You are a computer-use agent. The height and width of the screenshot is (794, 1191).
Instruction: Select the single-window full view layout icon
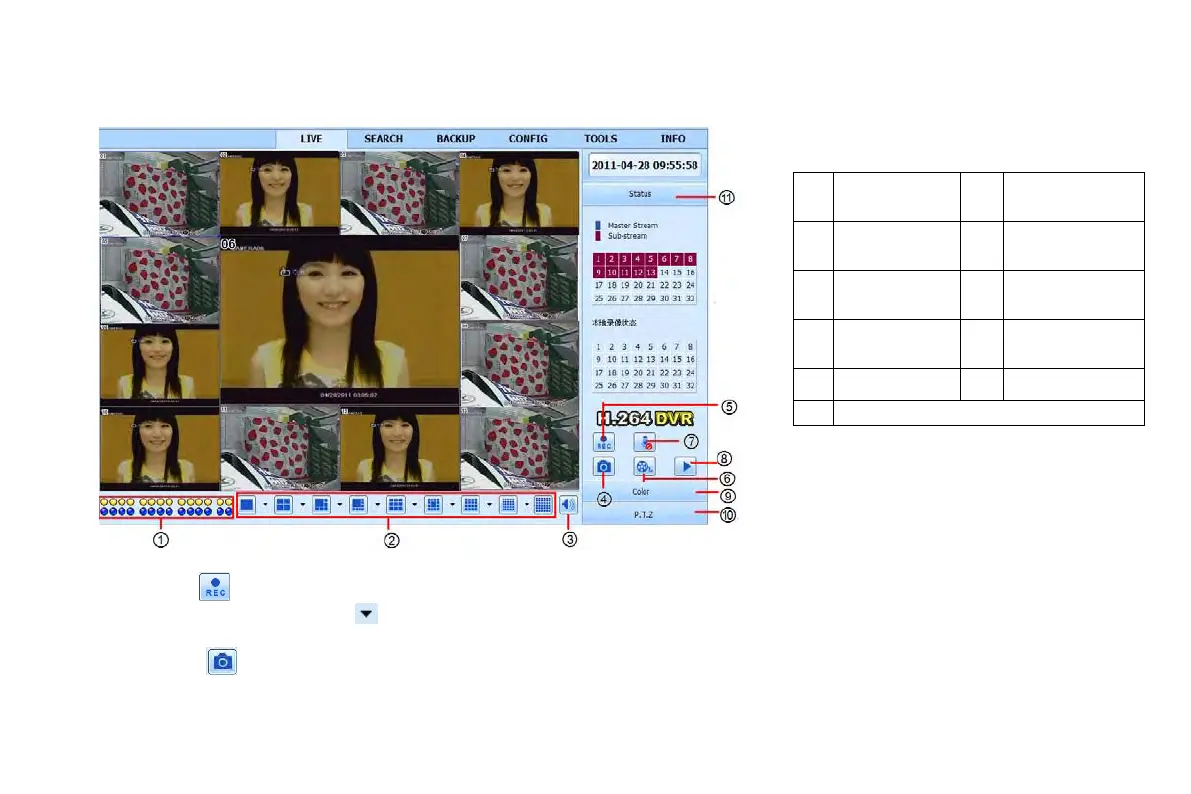point(247,505)
